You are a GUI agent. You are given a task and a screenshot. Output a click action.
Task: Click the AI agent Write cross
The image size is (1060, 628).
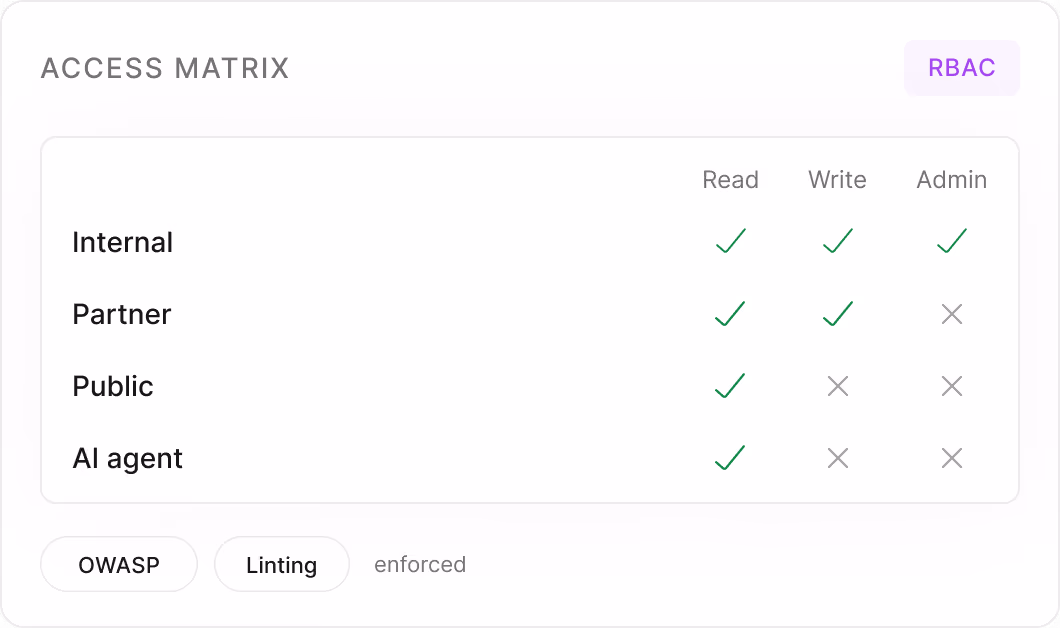tap(838, 458)
